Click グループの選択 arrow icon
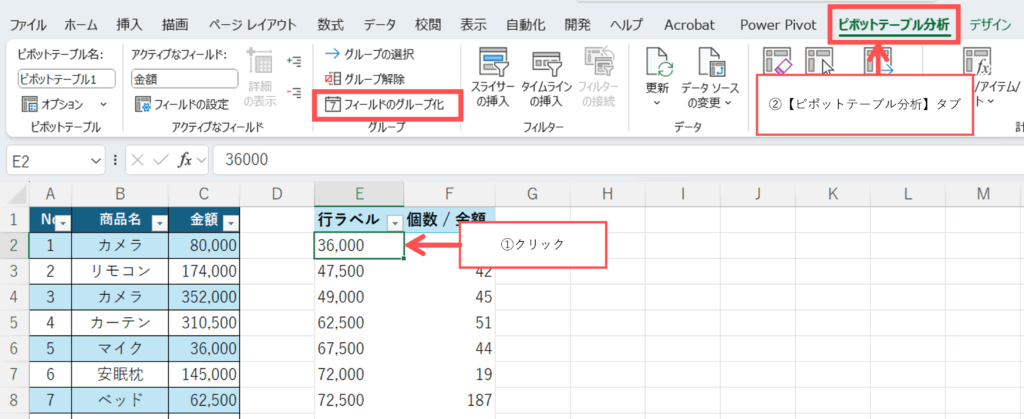Screen dimensions: 1024x419 tap(332, 54)
